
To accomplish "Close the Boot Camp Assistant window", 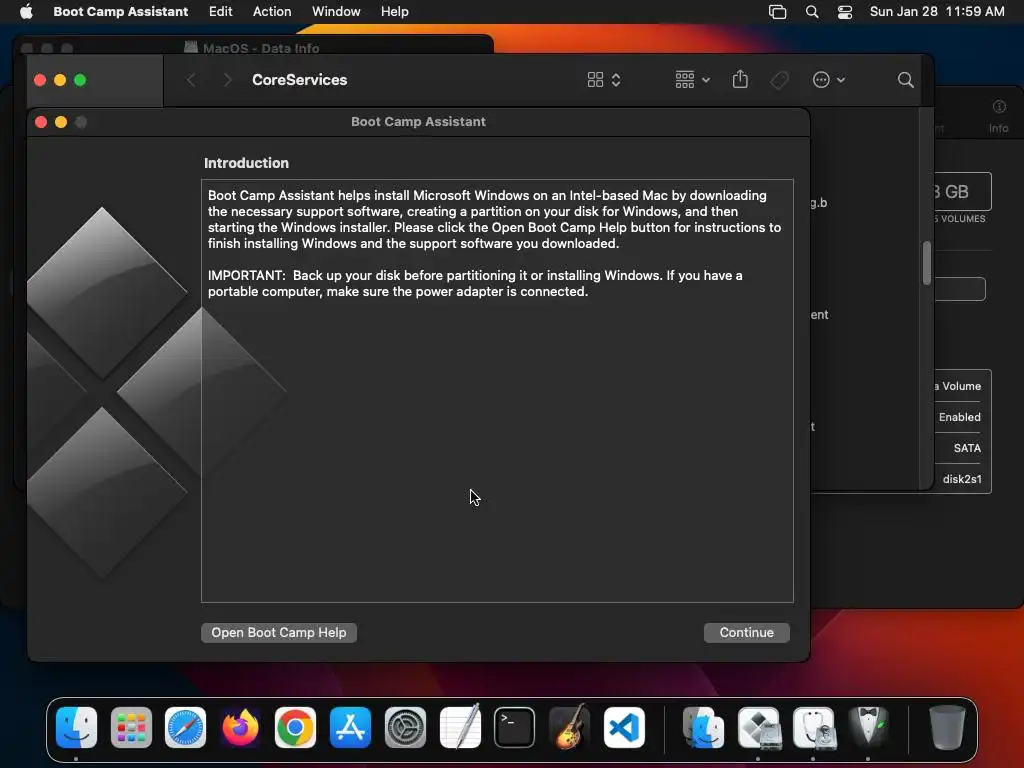I will click(41, 122).
